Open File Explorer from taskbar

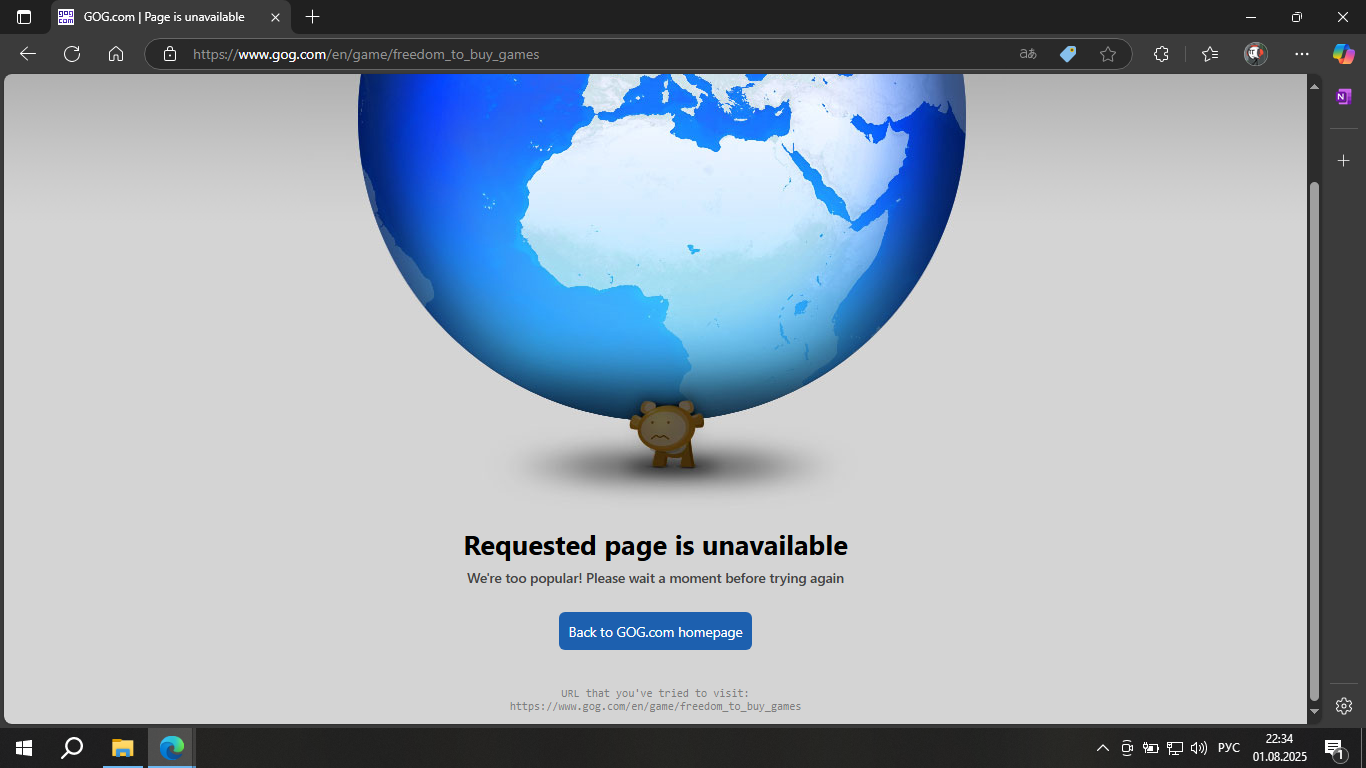(122, 747)
